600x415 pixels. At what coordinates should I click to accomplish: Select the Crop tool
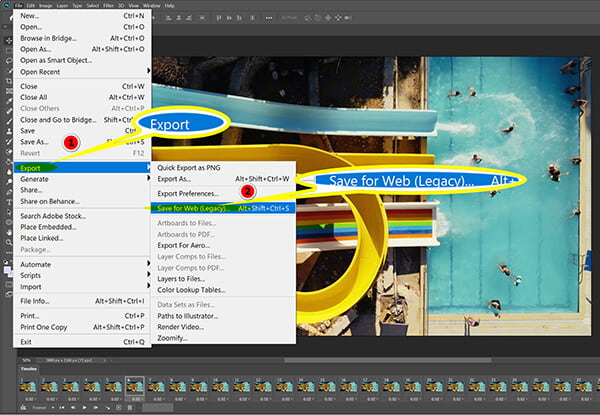click(8, 81)
